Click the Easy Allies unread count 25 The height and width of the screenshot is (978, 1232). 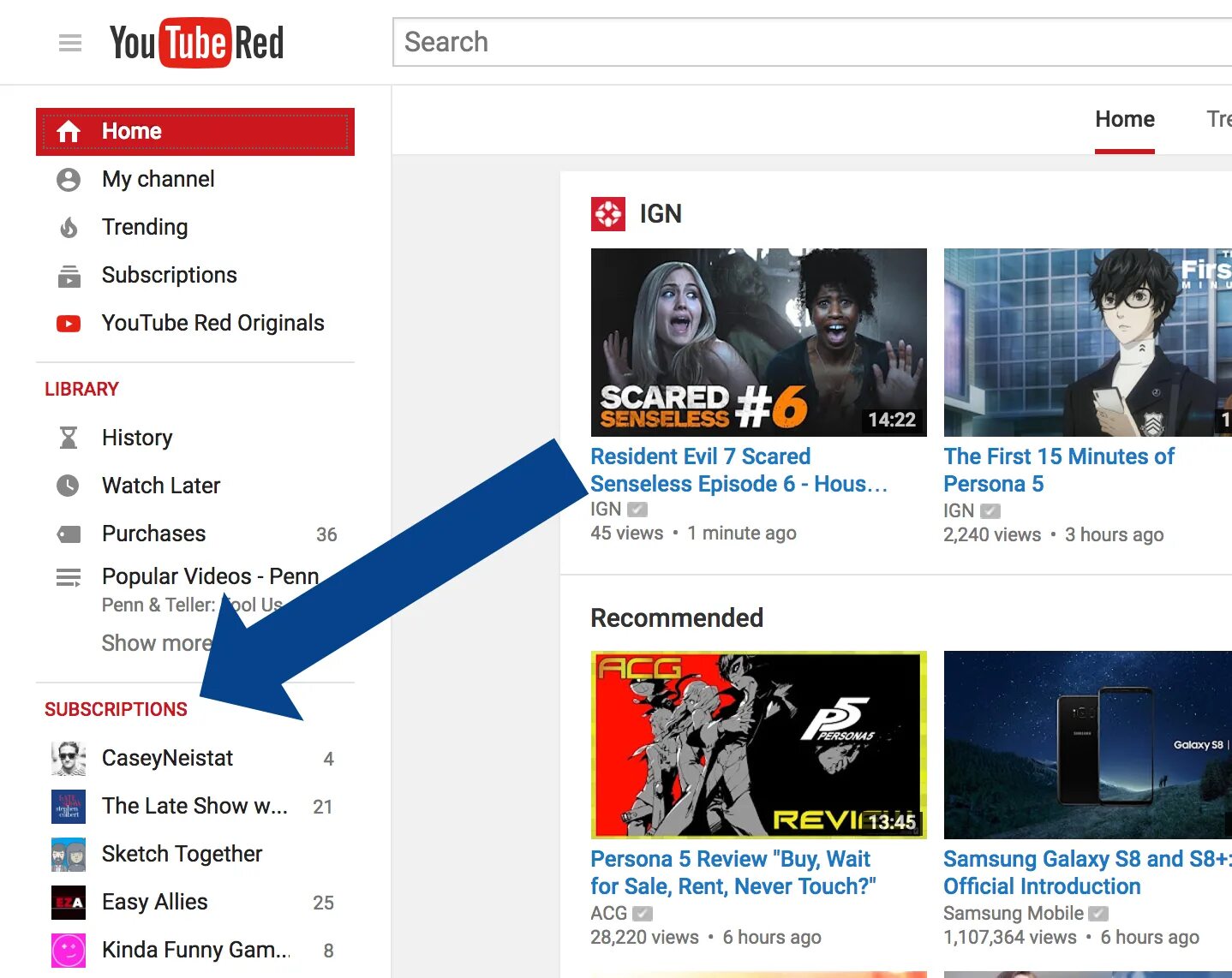(x=324, y=903)
